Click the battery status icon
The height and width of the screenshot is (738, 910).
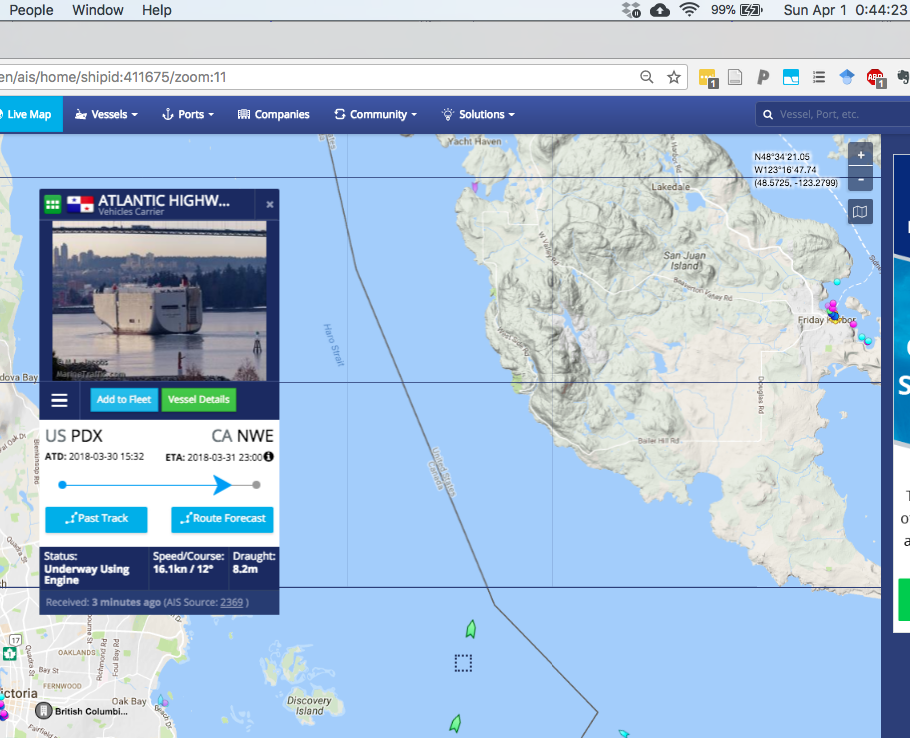(751, 10)
